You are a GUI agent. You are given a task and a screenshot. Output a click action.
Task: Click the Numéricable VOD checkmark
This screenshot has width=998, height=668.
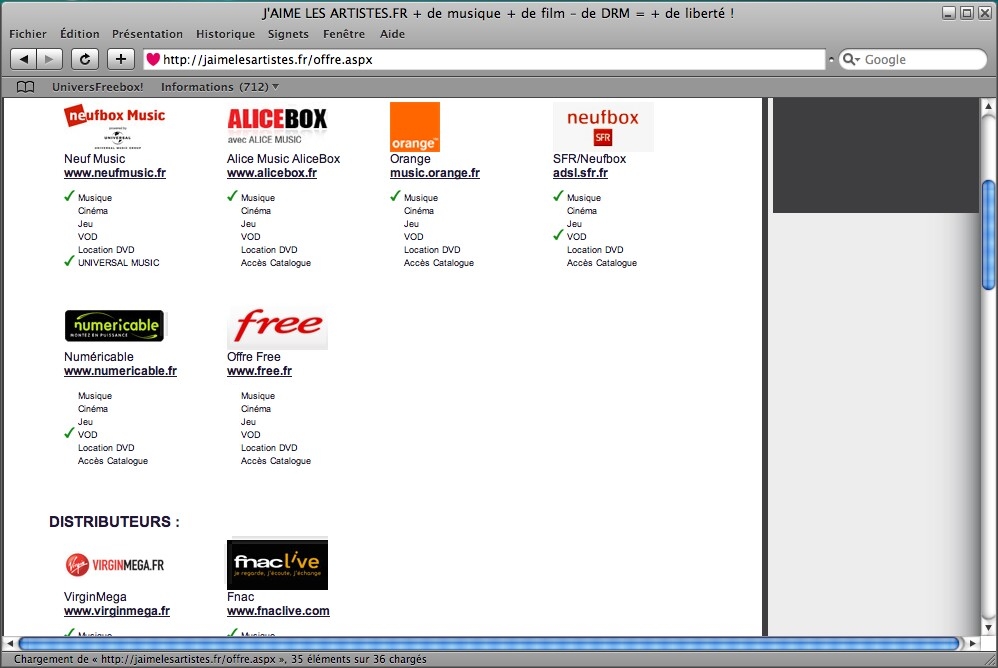coord(69,434)
